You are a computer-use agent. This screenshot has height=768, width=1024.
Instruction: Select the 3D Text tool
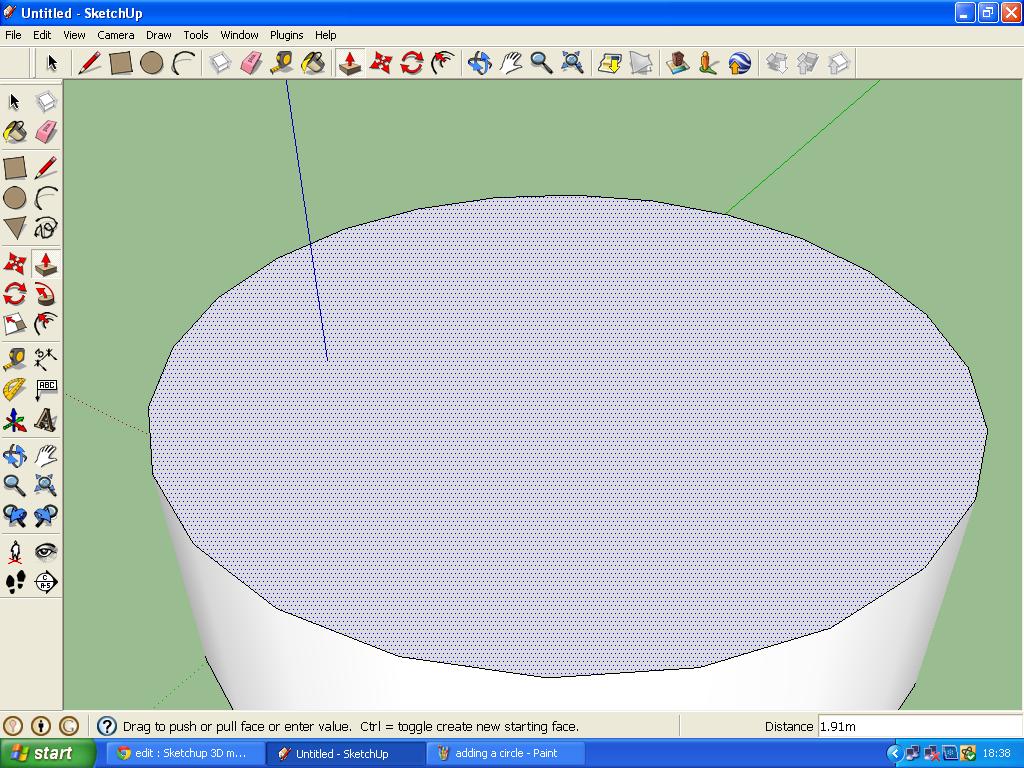point(46,421)
